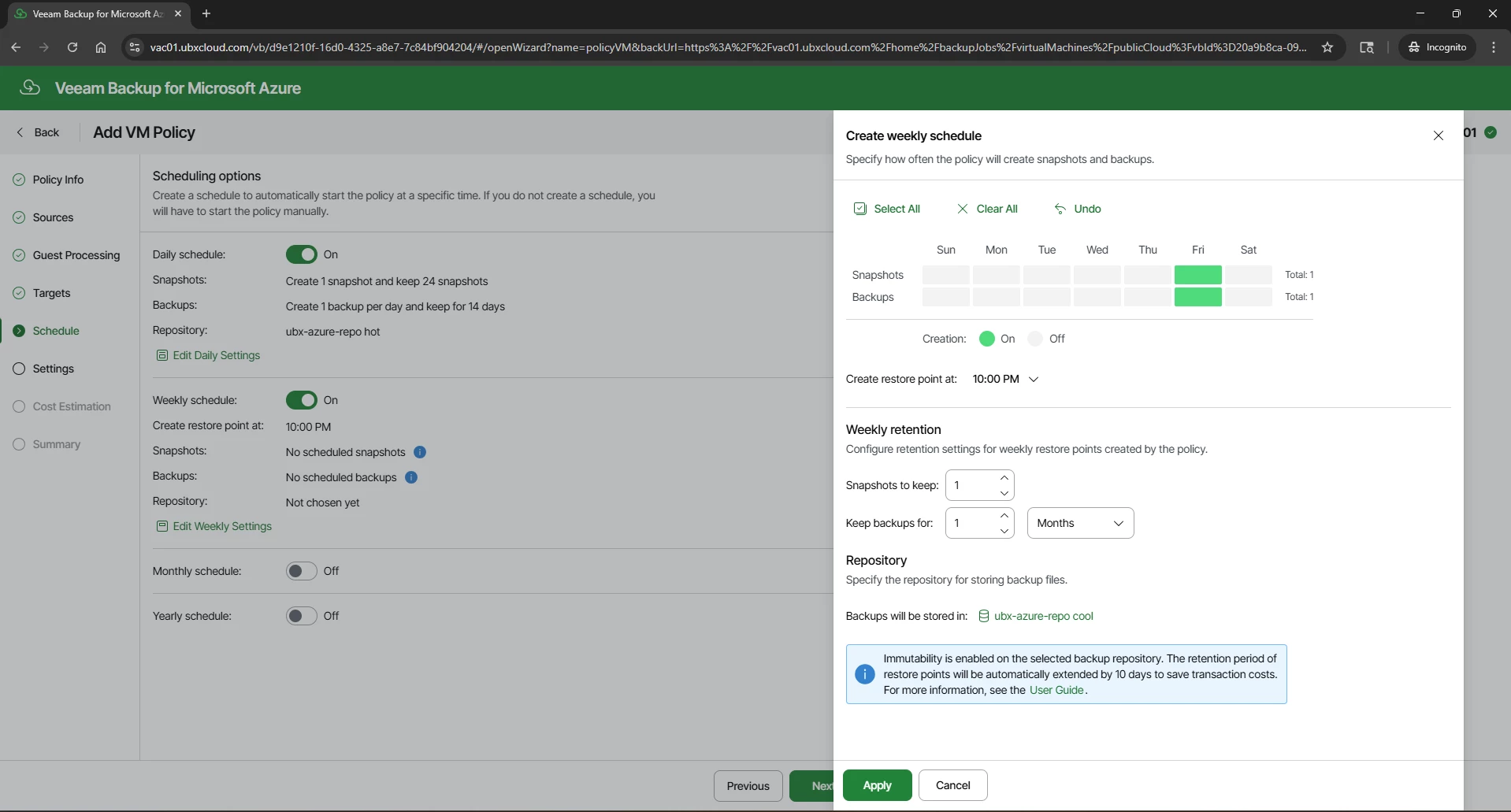Bookmark this page with the star icon

click(1327, 47)
